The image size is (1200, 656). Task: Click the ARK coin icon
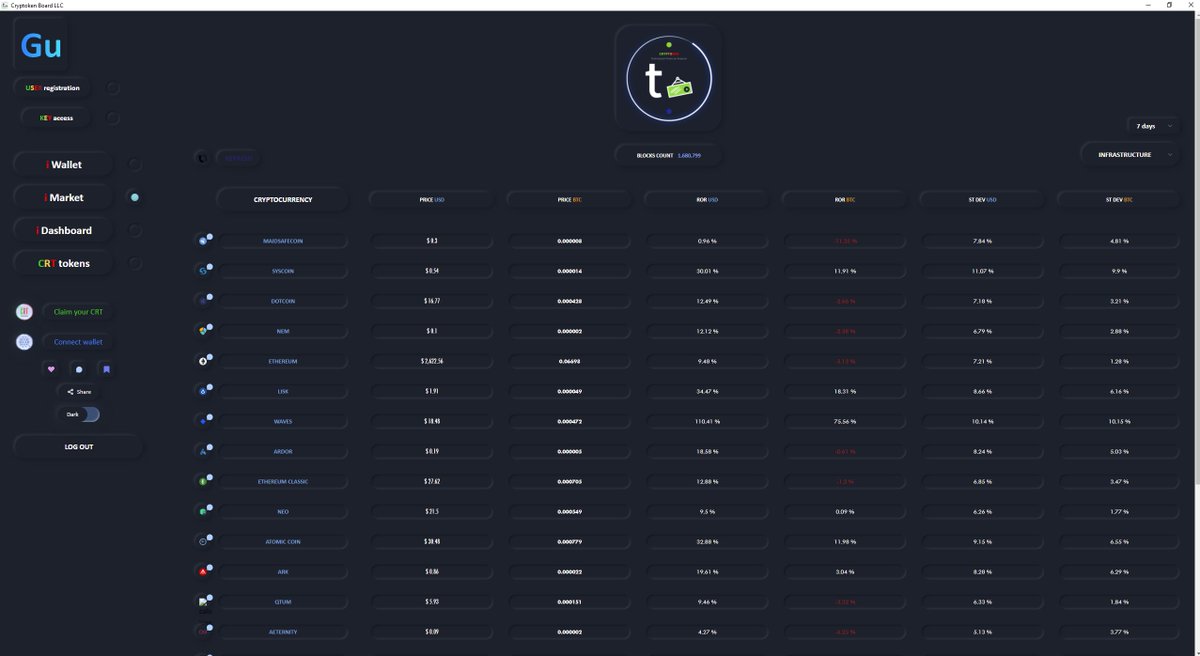(x=204, y=571)
